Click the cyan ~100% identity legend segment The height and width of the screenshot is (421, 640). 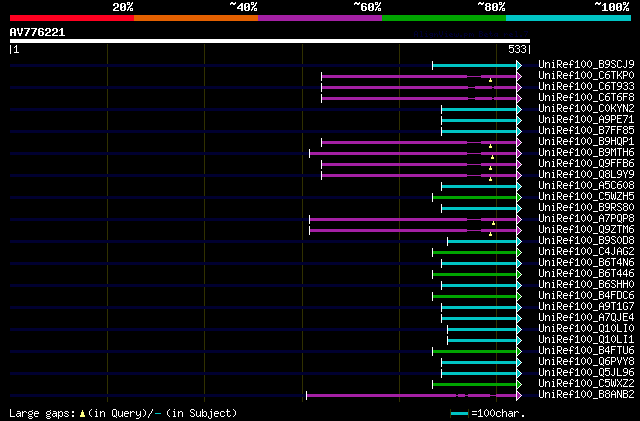point(568,18)
